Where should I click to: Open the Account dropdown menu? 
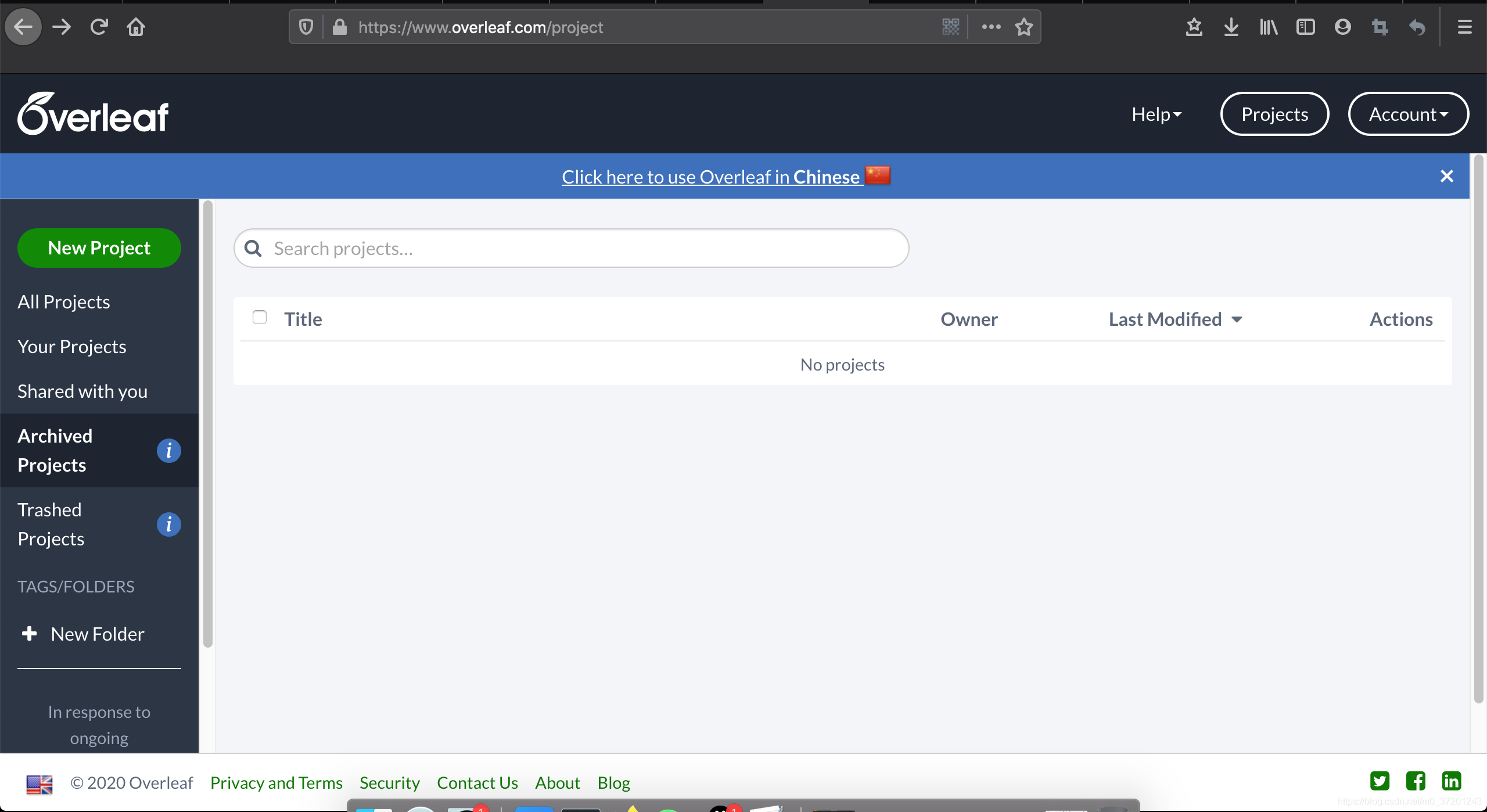coord(1408,114)
